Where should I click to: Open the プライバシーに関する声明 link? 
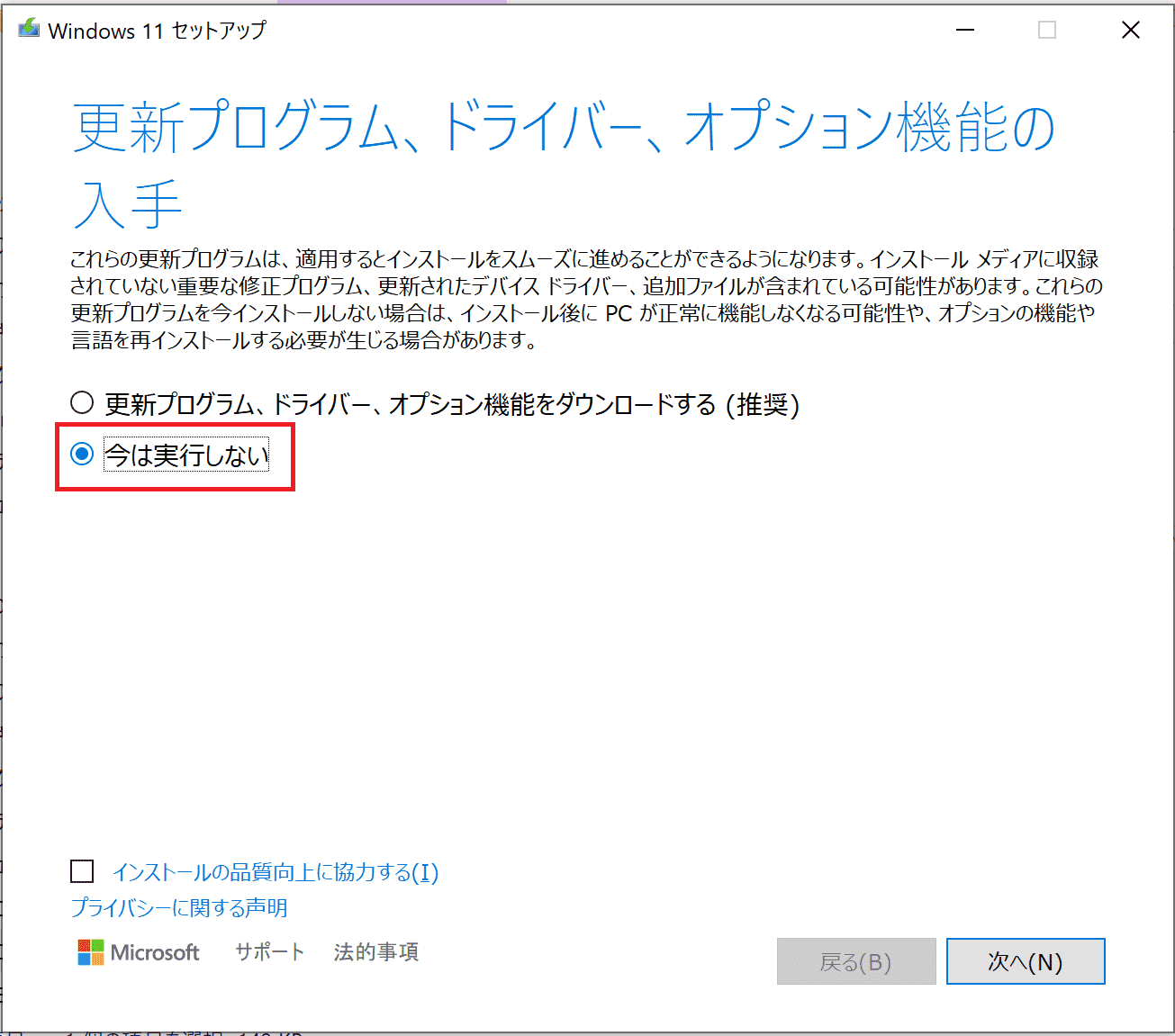[x=179, y=907]
